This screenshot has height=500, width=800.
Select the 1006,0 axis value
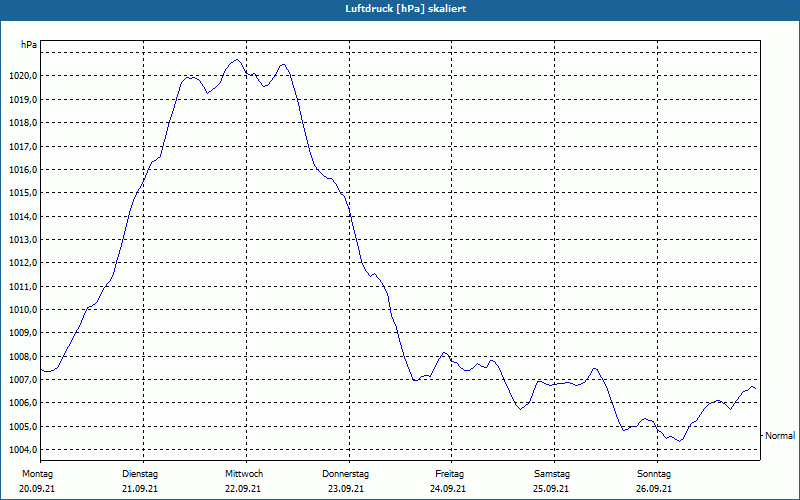23,403
